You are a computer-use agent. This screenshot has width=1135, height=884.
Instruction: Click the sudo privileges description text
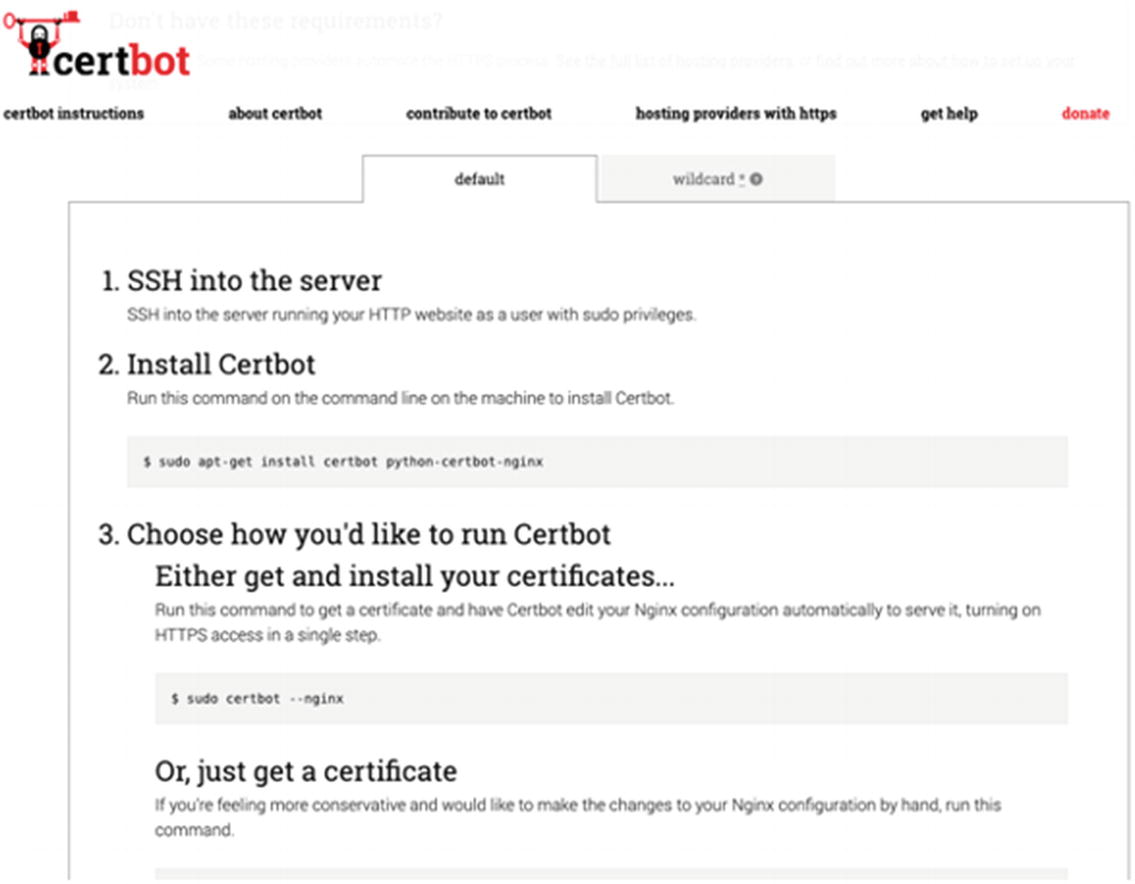pos(411,315)
